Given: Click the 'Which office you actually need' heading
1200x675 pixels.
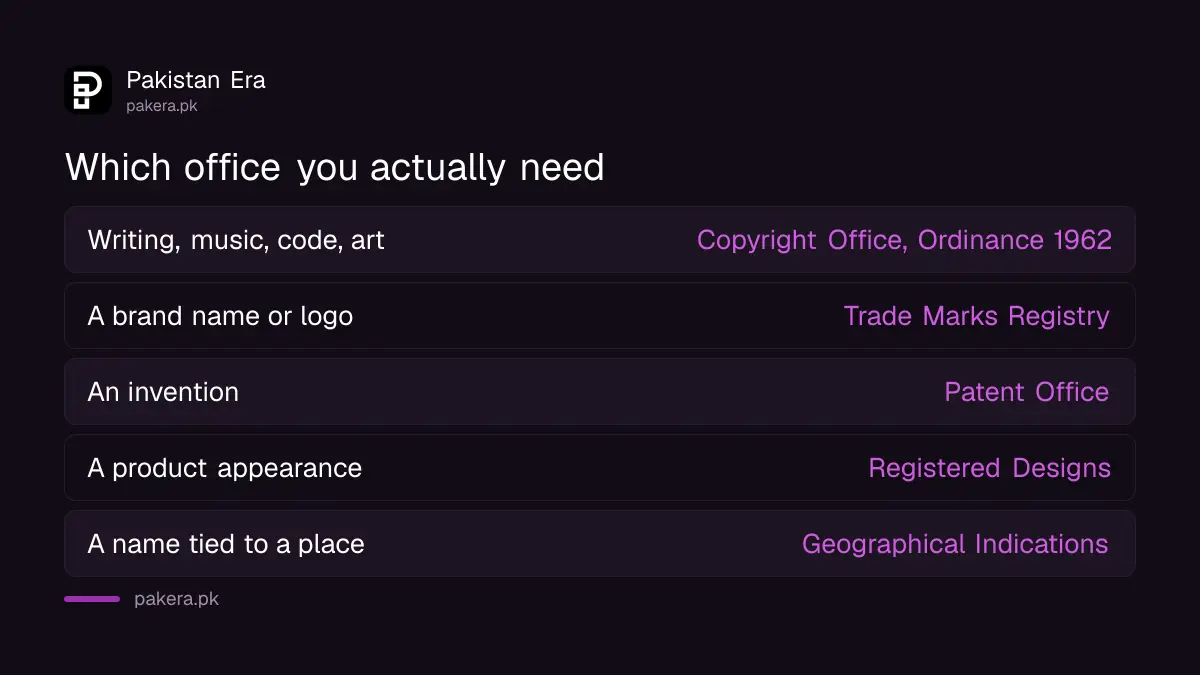Looking at the screenshot, I should point(335,167).
